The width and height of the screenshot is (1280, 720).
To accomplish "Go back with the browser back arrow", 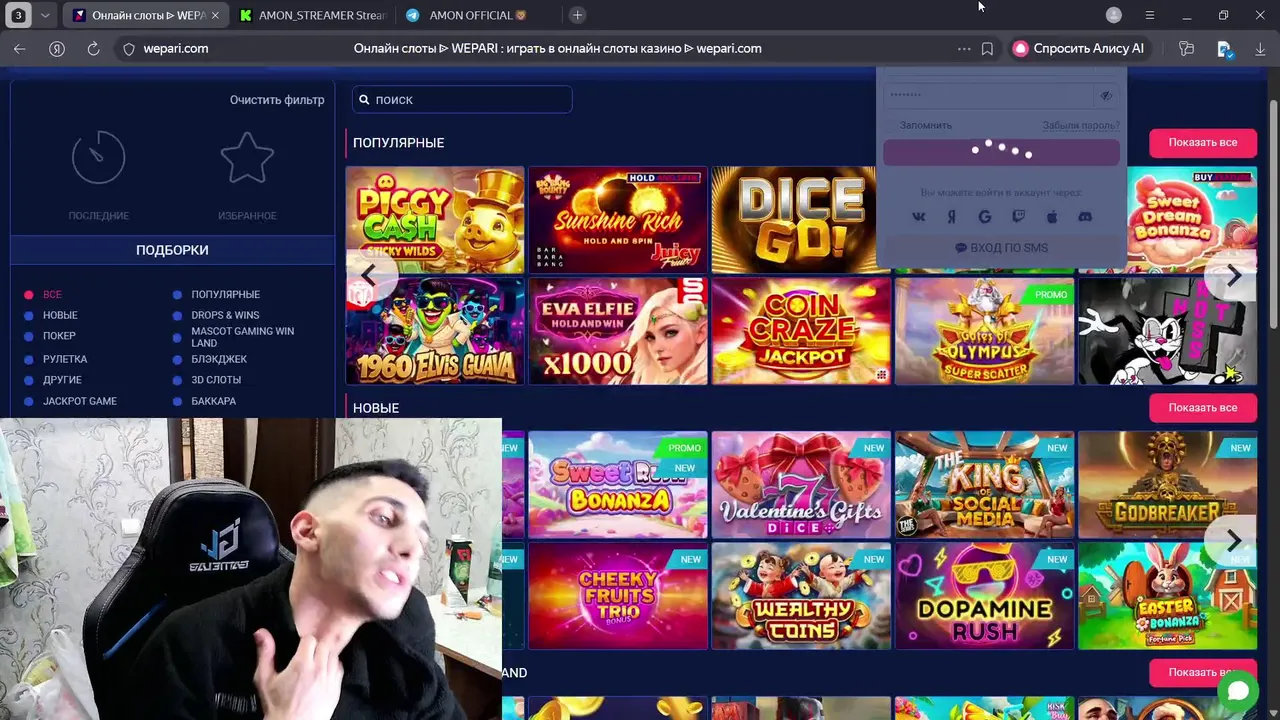I will [20, 48].
